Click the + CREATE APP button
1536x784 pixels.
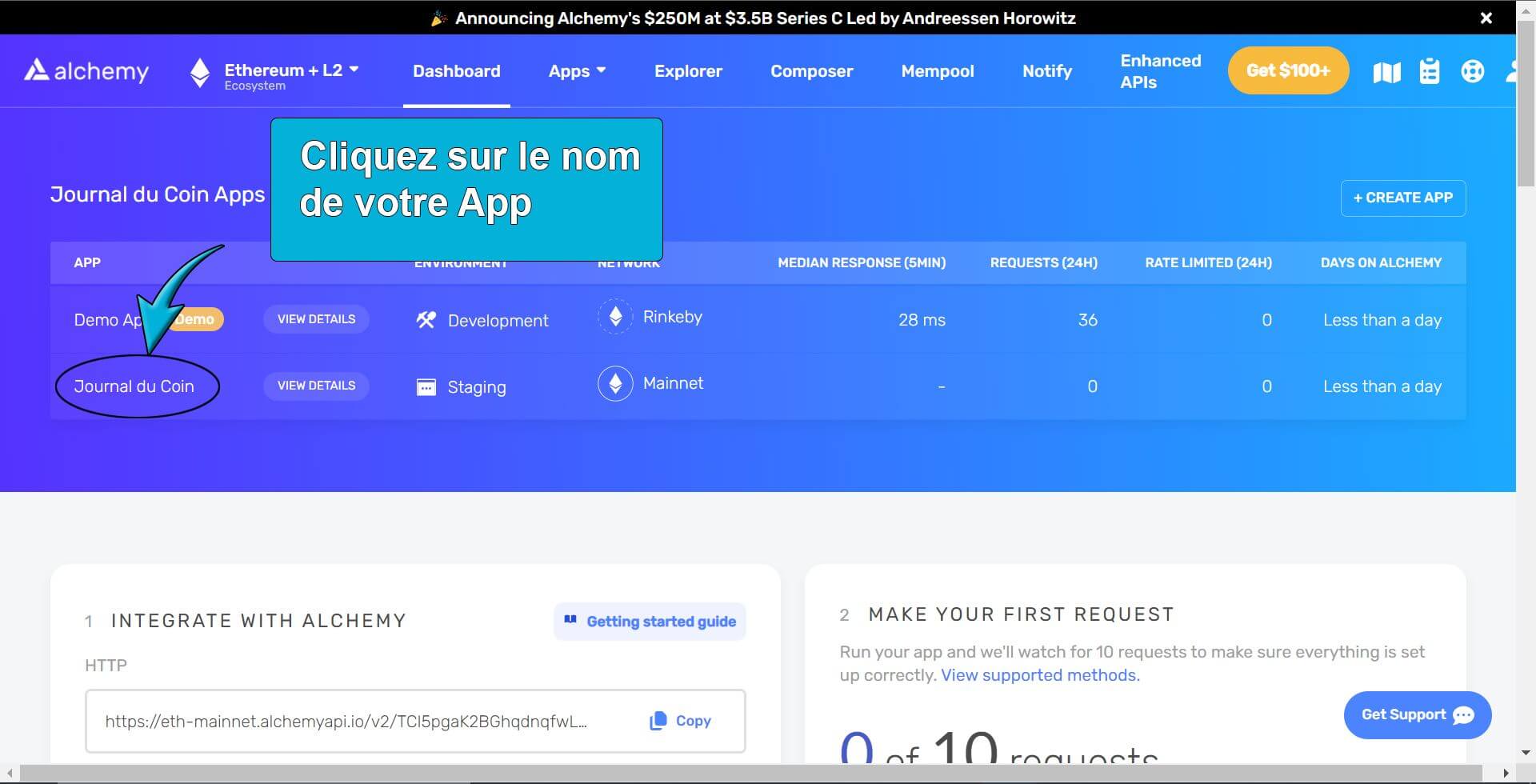(x=1403, y=198)
